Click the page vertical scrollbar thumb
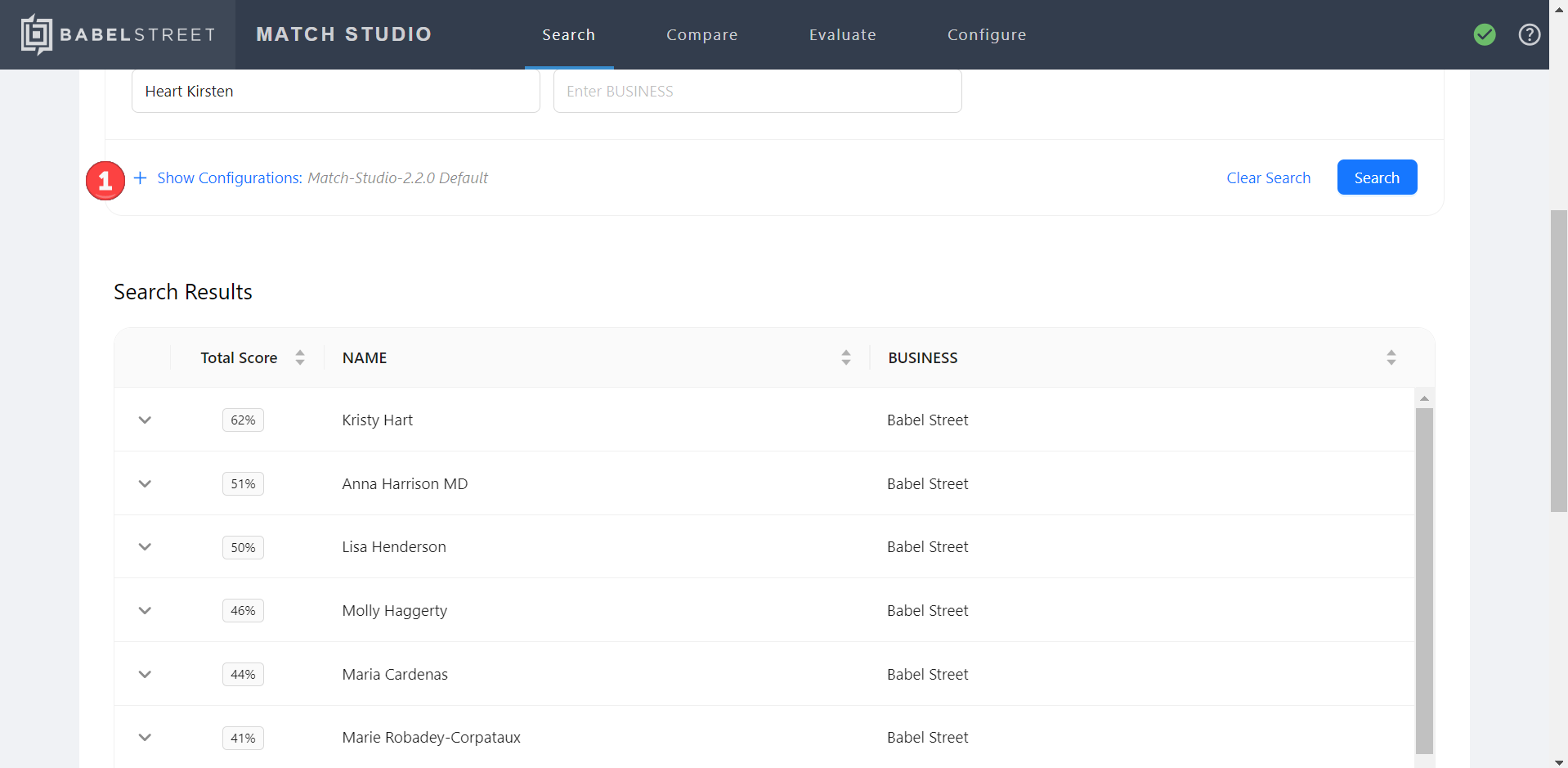Viewport: 1568px width, 768px height. click(1559, 361)
